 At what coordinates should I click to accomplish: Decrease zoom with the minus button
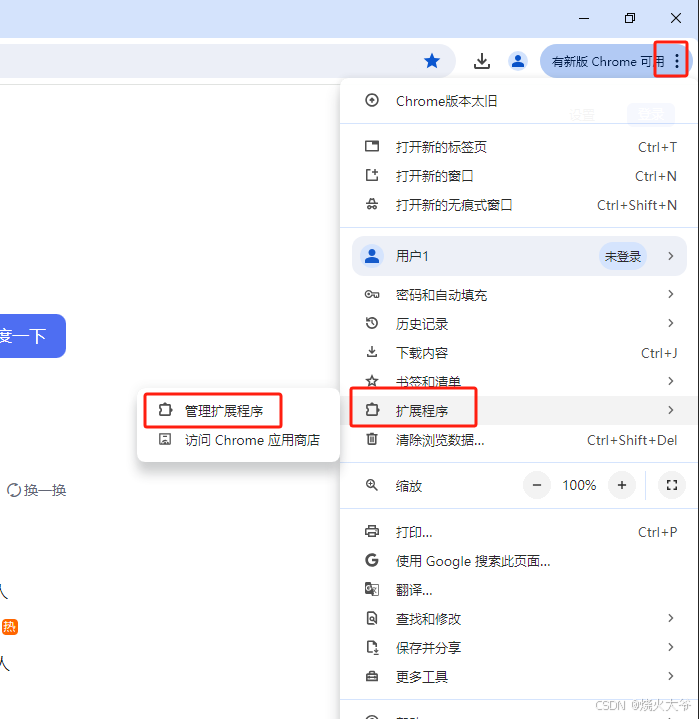click(x=537, y=485)
